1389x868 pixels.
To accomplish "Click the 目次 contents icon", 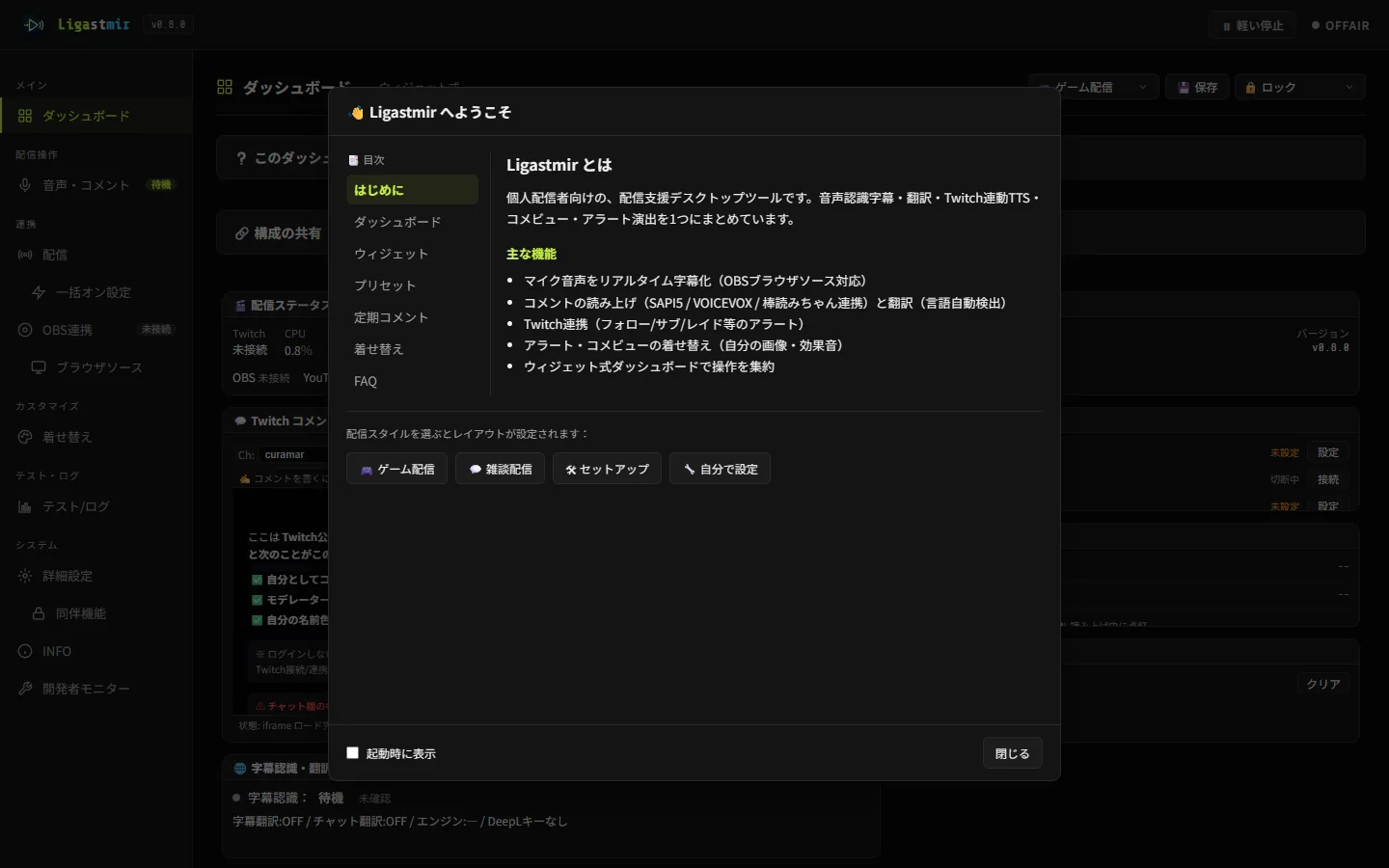I will coord(353,160).
